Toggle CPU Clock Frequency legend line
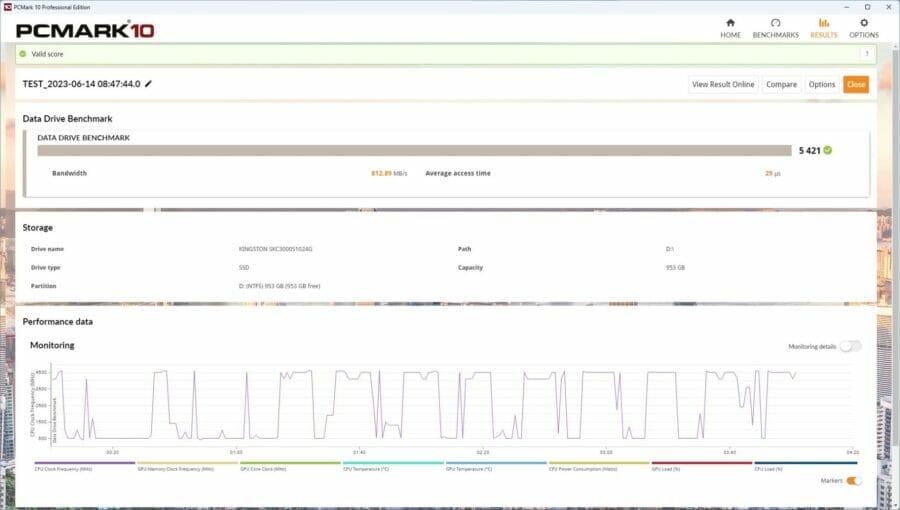This screenshot has width=900, height=510. [84, 465]
